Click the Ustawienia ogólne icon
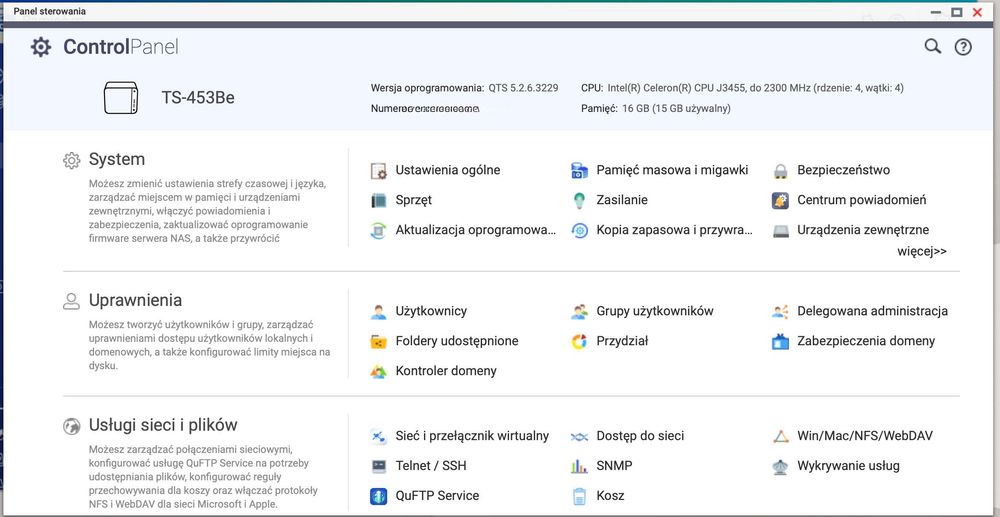 [378, 171]
